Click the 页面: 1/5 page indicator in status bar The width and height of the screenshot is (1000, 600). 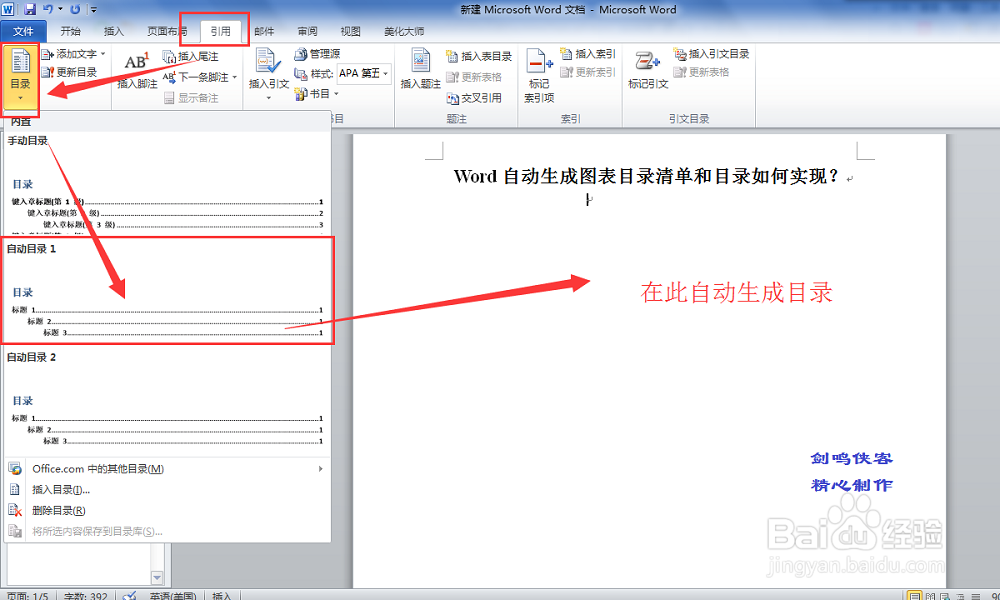[x=27, y=596]
